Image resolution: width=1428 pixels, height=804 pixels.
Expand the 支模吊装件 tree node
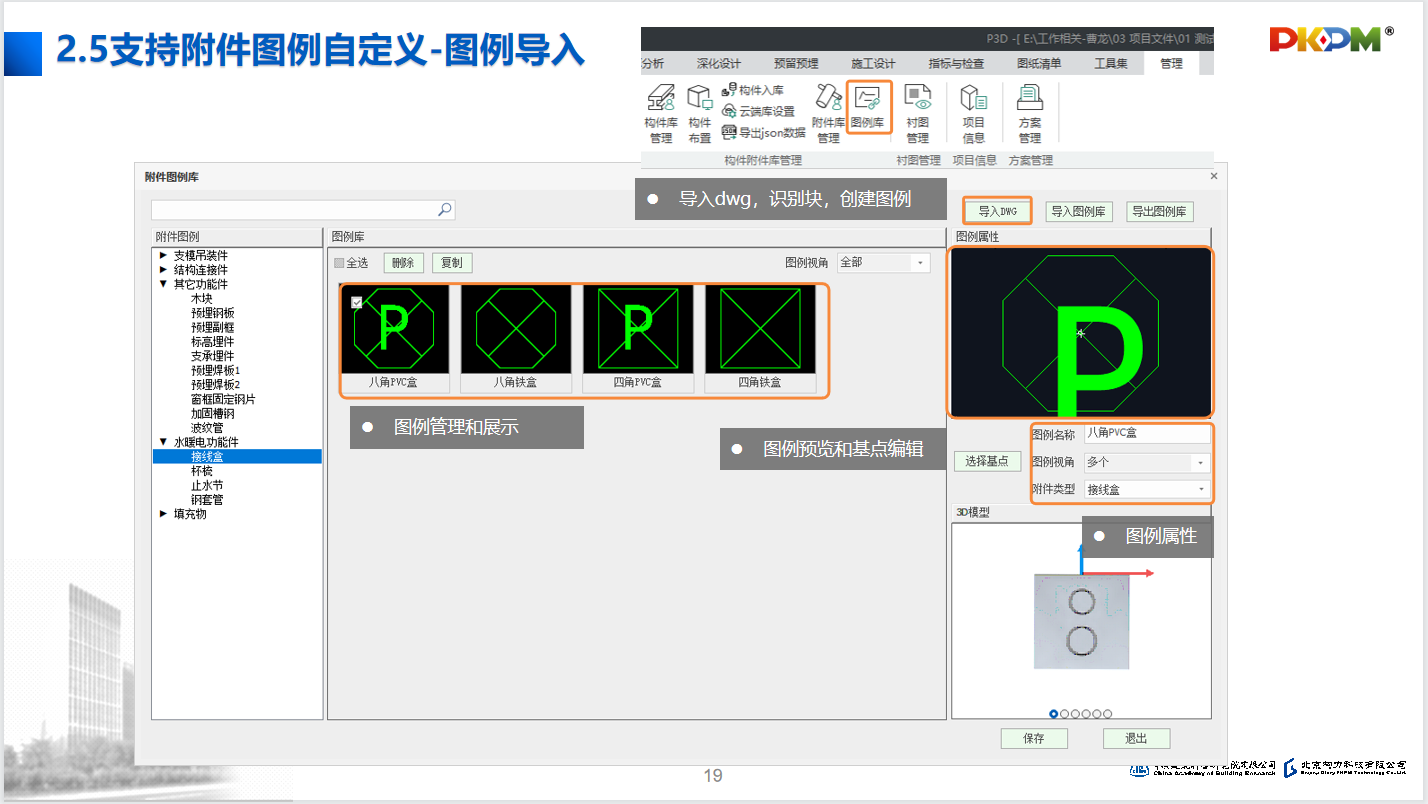(163, 256)
